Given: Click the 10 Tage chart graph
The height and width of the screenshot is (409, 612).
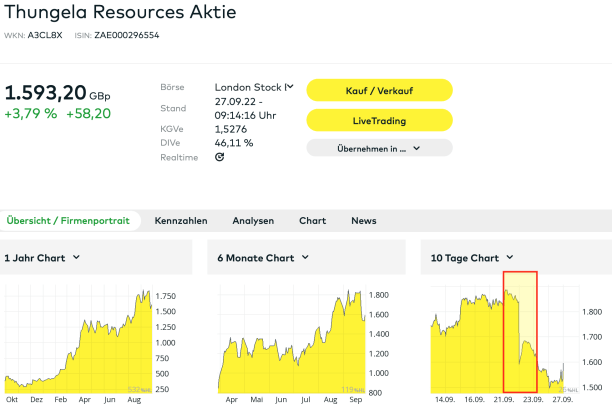Looking at the screenshot, I should (x=505, y=340).
